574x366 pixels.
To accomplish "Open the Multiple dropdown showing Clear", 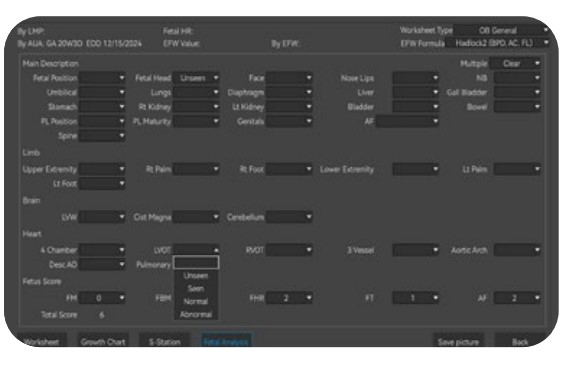I will pos(516,64).
